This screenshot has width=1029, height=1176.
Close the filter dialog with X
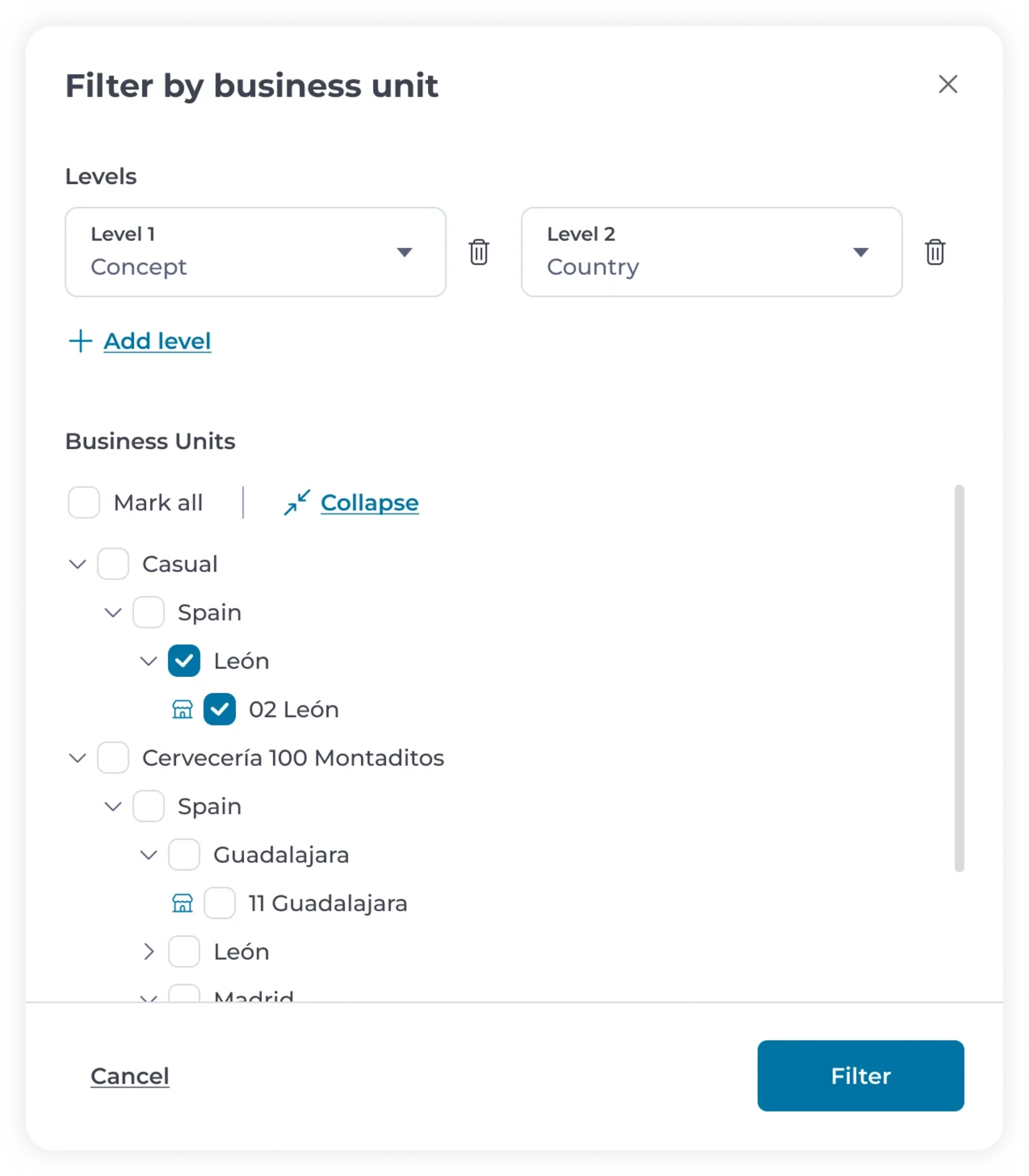click(x=948, y=84)
